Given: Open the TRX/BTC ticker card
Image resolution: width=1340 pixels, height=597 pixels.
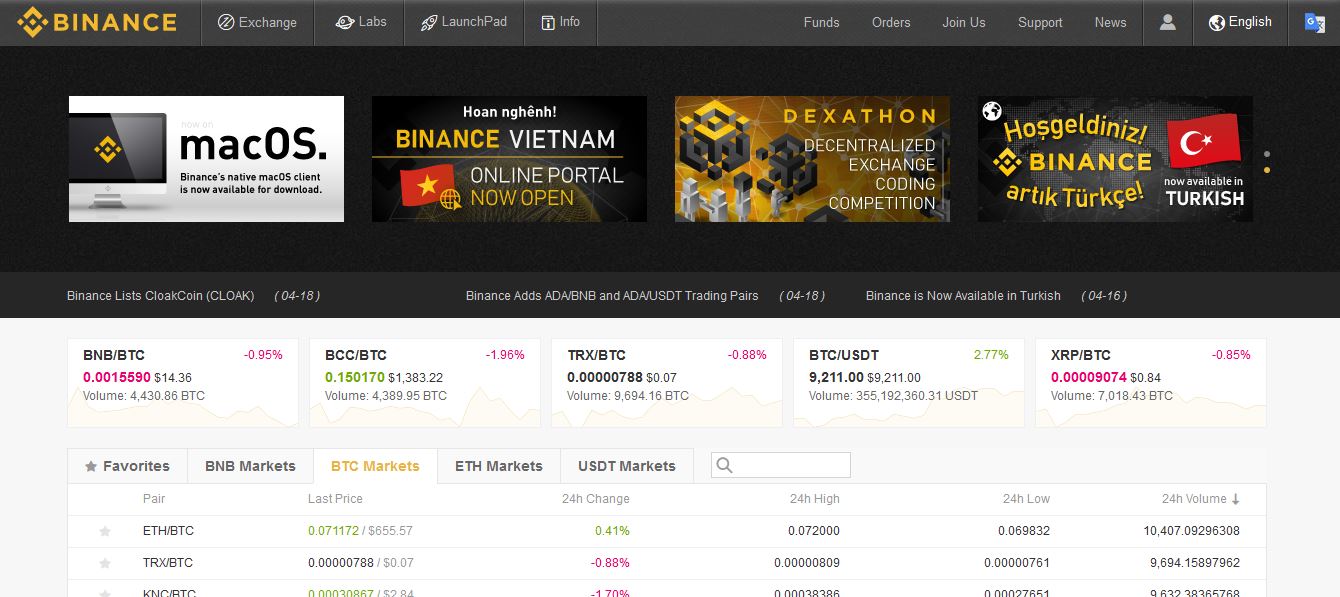Looking at the screenshot, I should (667, 383).
